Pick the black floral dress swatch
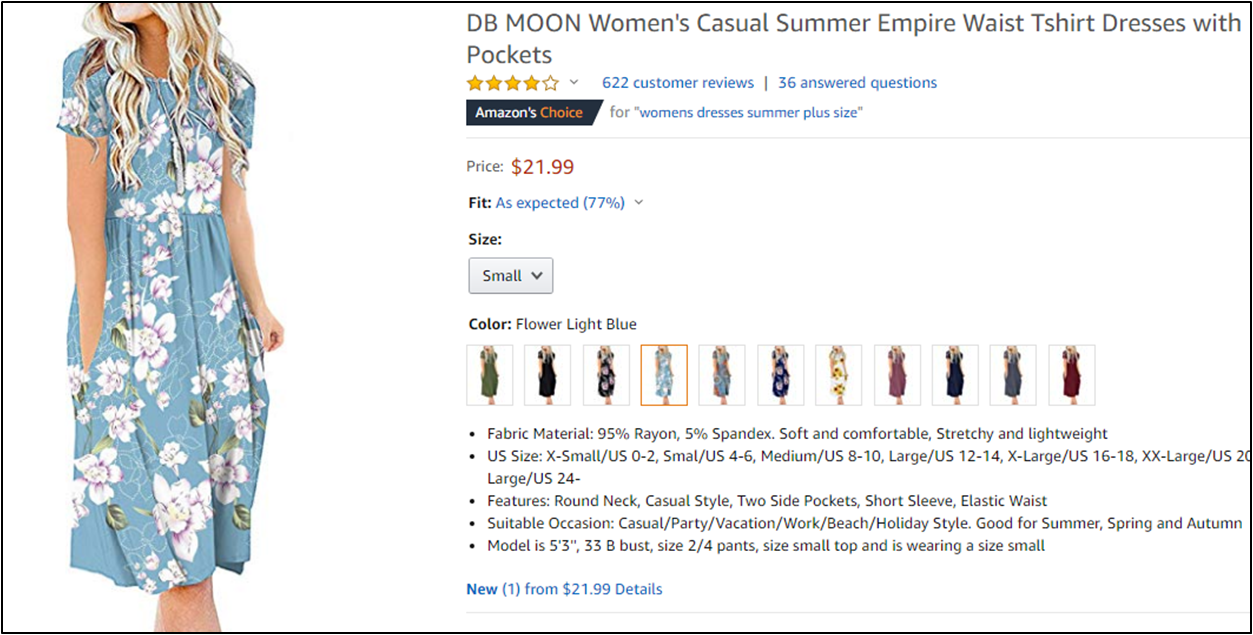 606,375
